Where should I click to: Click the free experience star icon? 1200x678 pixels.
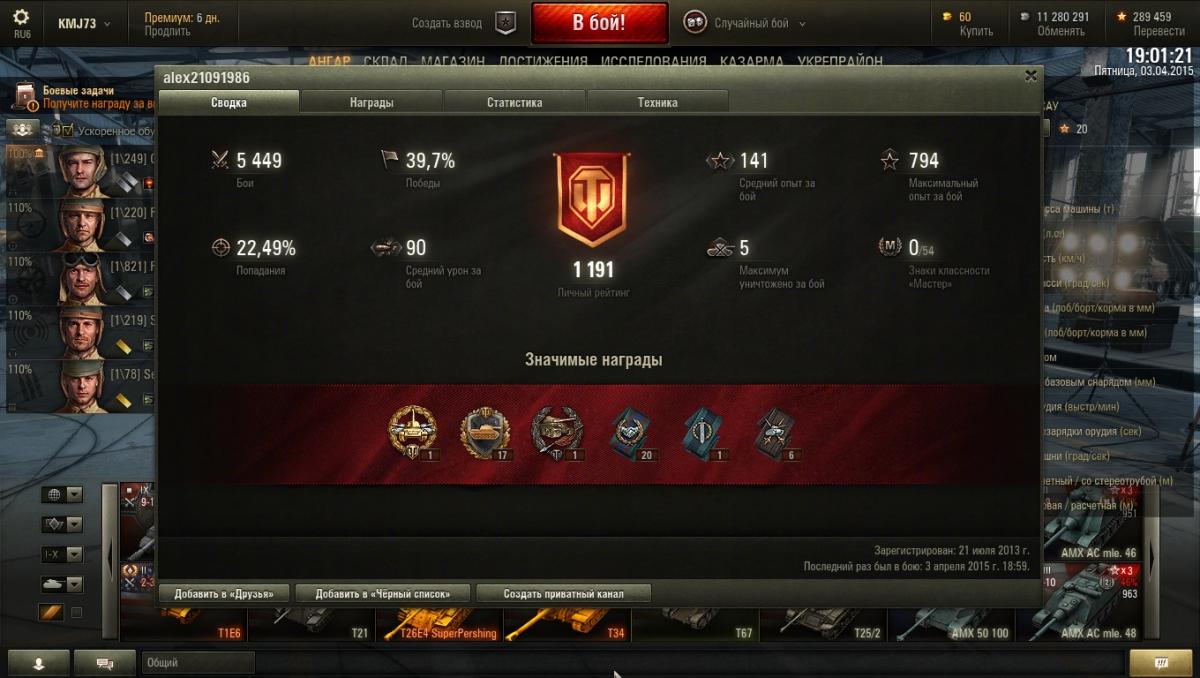1122,17
